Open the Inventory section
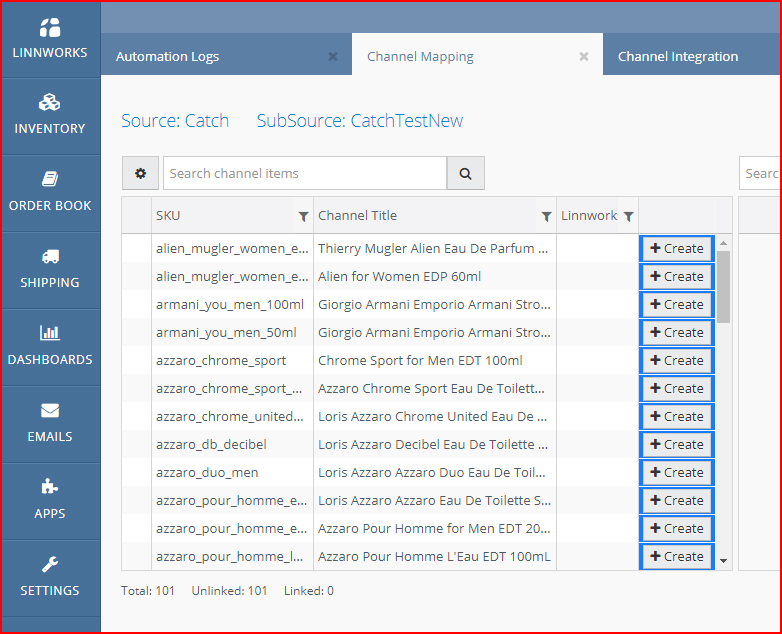This screenshot has height=634, width=782. pyautogui.click(x=50, y=116)
